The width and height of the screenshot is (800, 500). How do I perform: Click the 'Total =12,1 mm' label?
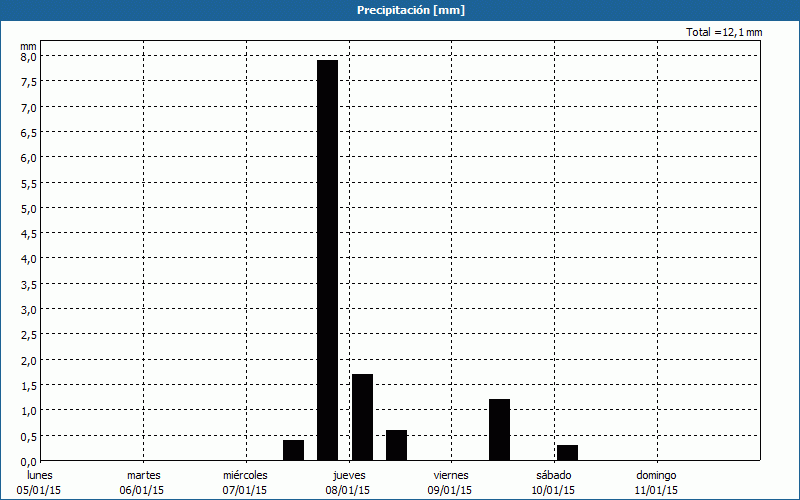724,33
